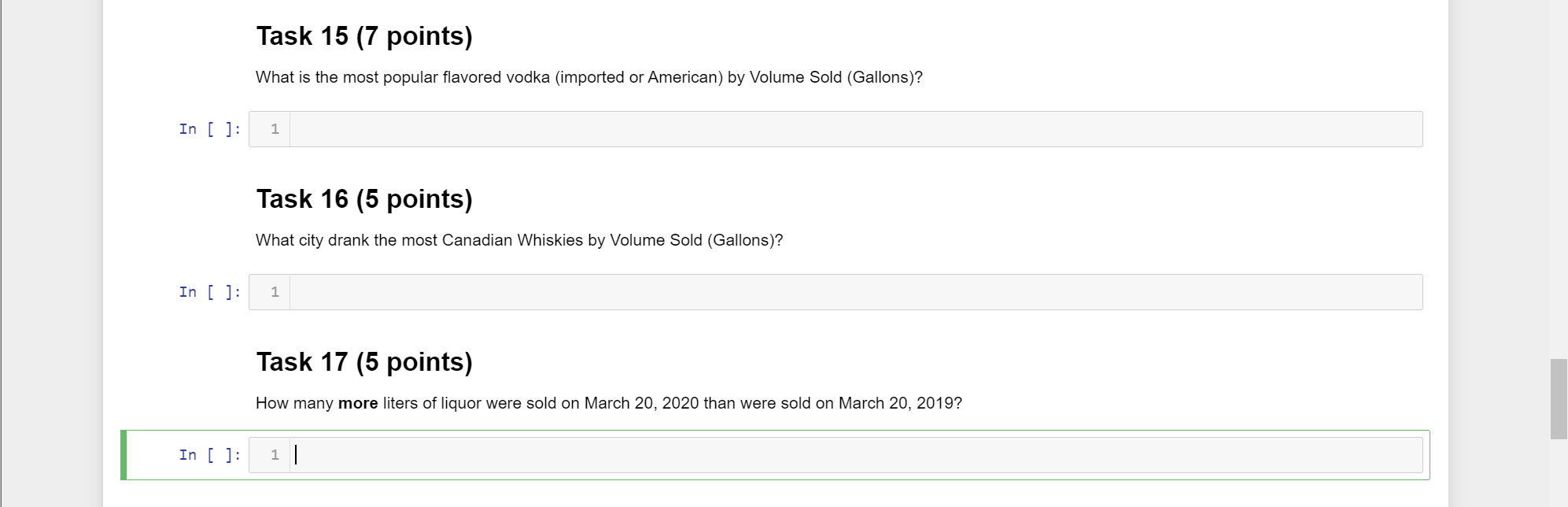Click the flavored vodka question text
This screenshot has width=1568, height=507.
588,77
